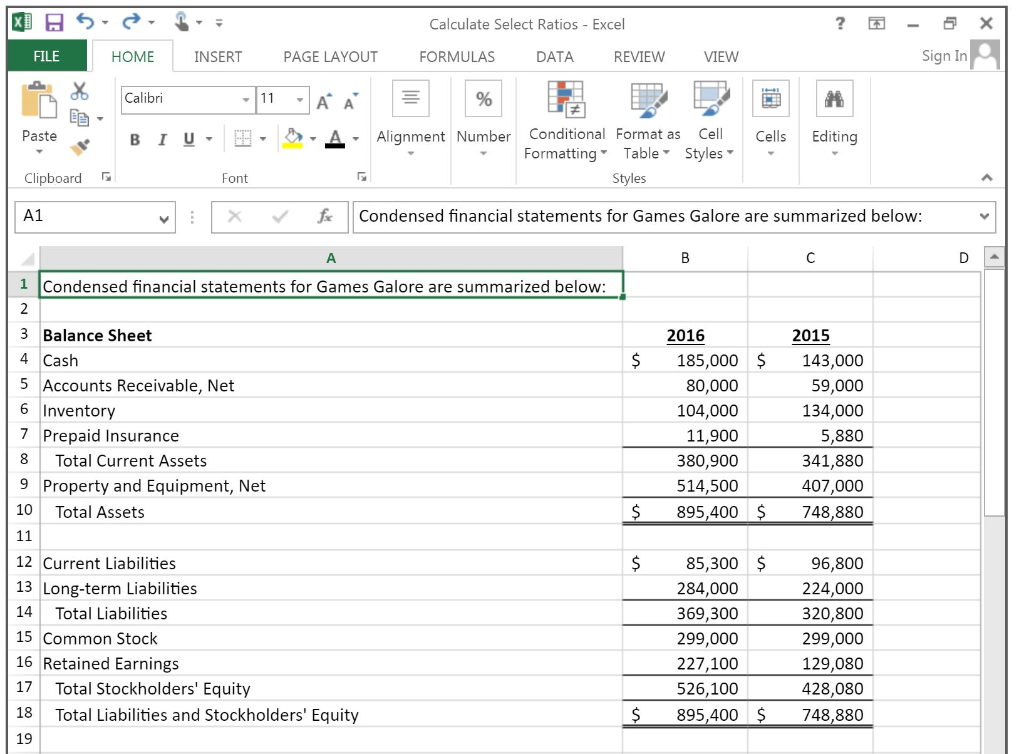Click the Increase Font Size icon
The image size is (1024, 754).
(x=323, y=100)
